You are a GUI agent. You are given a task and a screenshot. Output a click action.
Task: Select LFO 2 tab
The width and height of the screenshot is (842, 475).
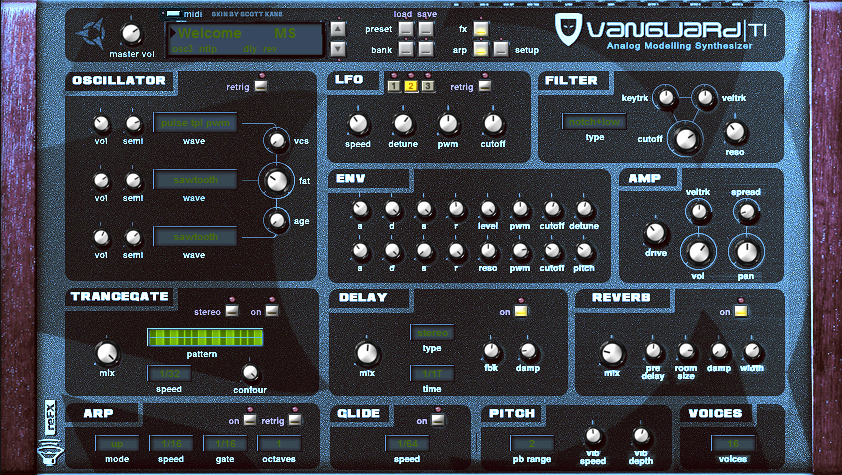click(411, 86)
